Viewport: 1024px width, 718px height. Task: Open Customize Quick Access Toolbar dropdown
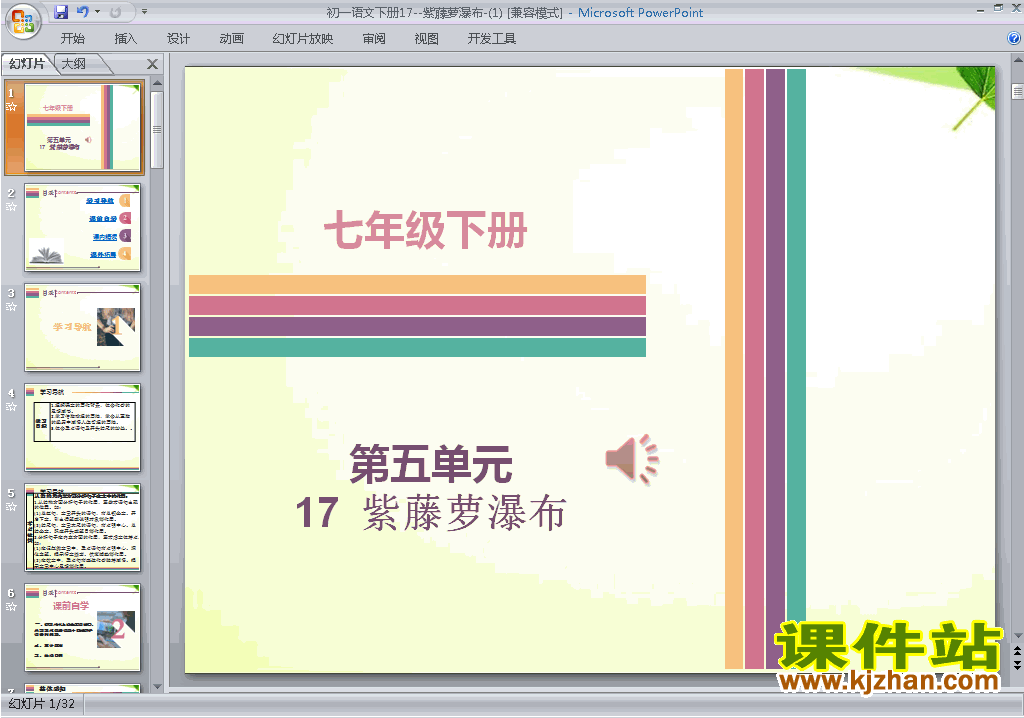coord(144,12)
